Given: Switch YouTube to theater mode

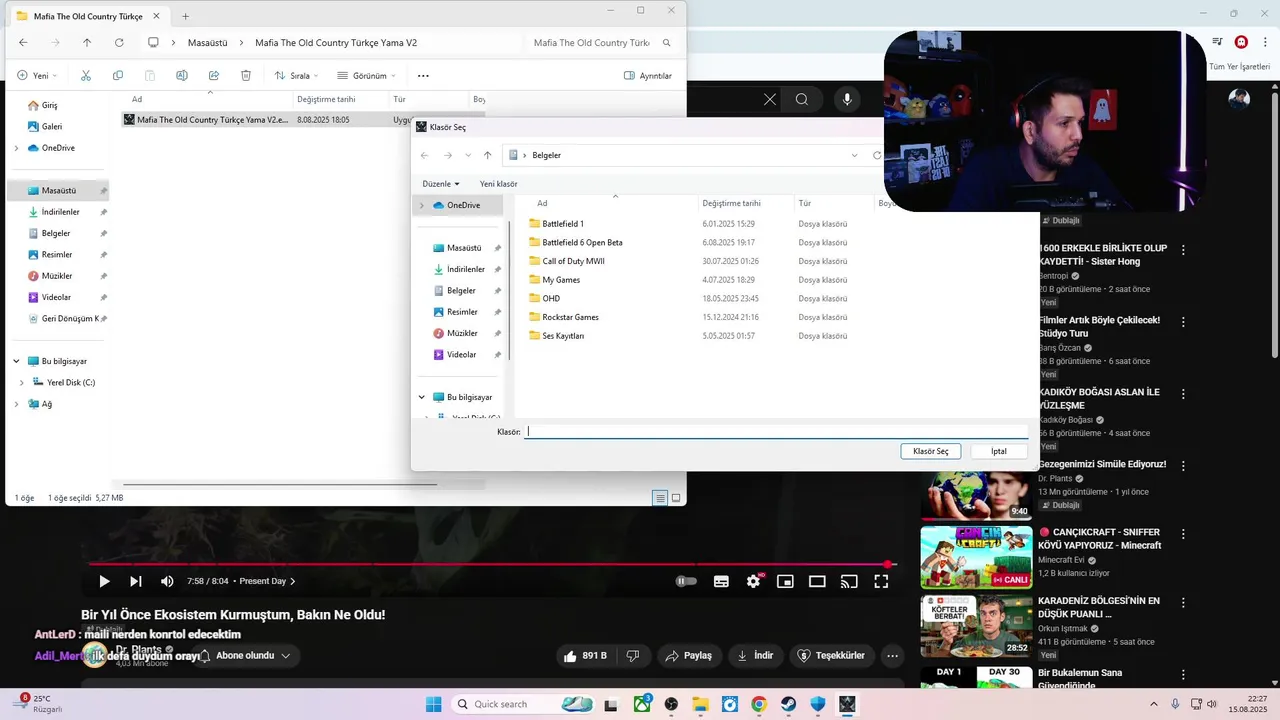Looking at the screenshot, I should [x=817, y=581].
